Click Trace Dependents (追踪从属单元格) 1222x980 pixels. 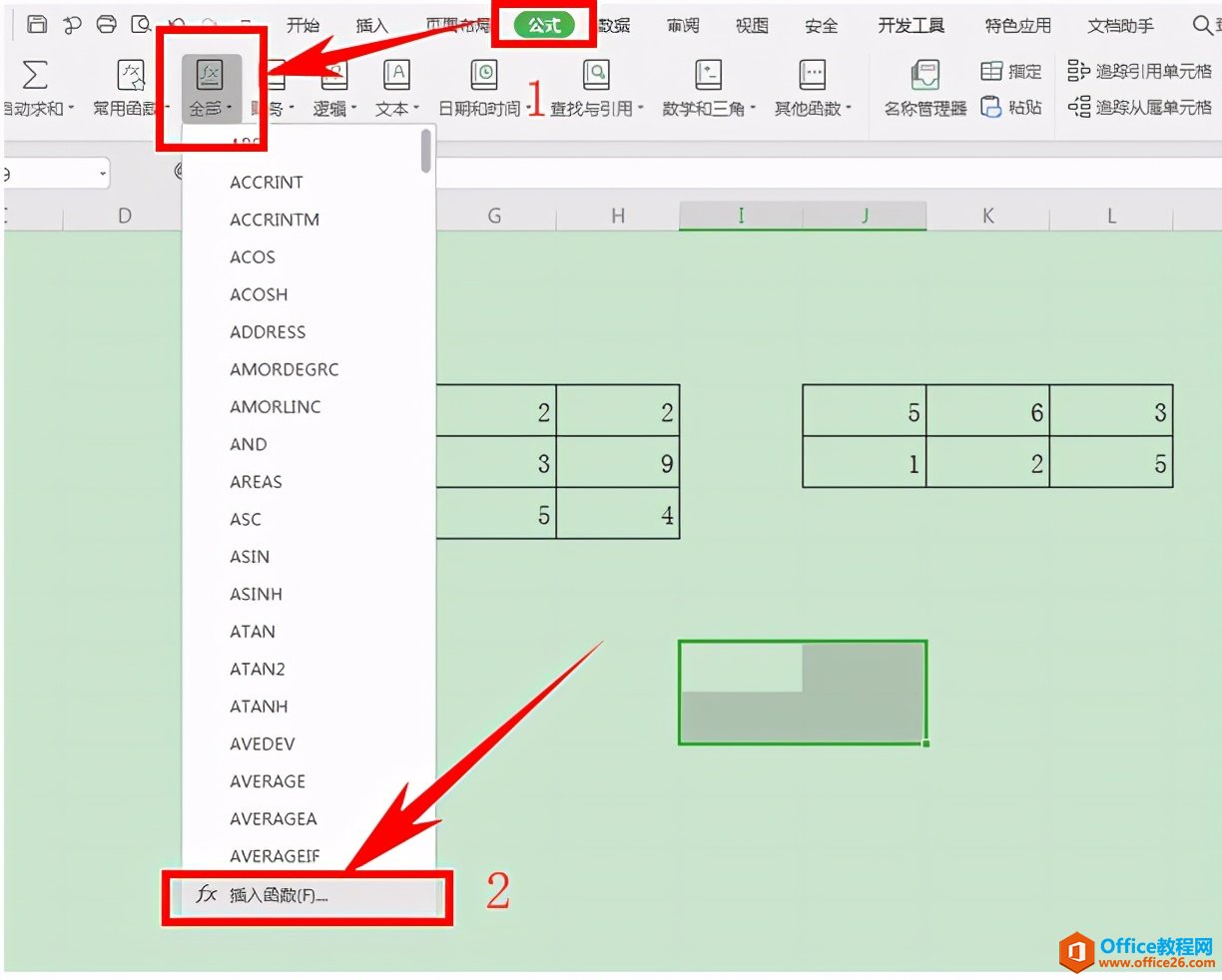tap(1139, 107)
